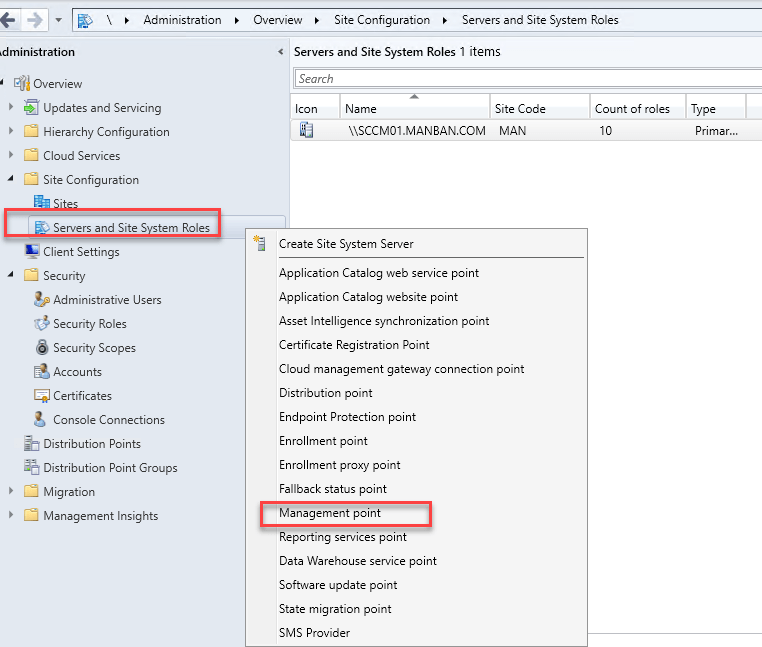Choose Management point from context menu
Image resolution: width=762 pixels, height=647 pixels.
tap(330, 513)
